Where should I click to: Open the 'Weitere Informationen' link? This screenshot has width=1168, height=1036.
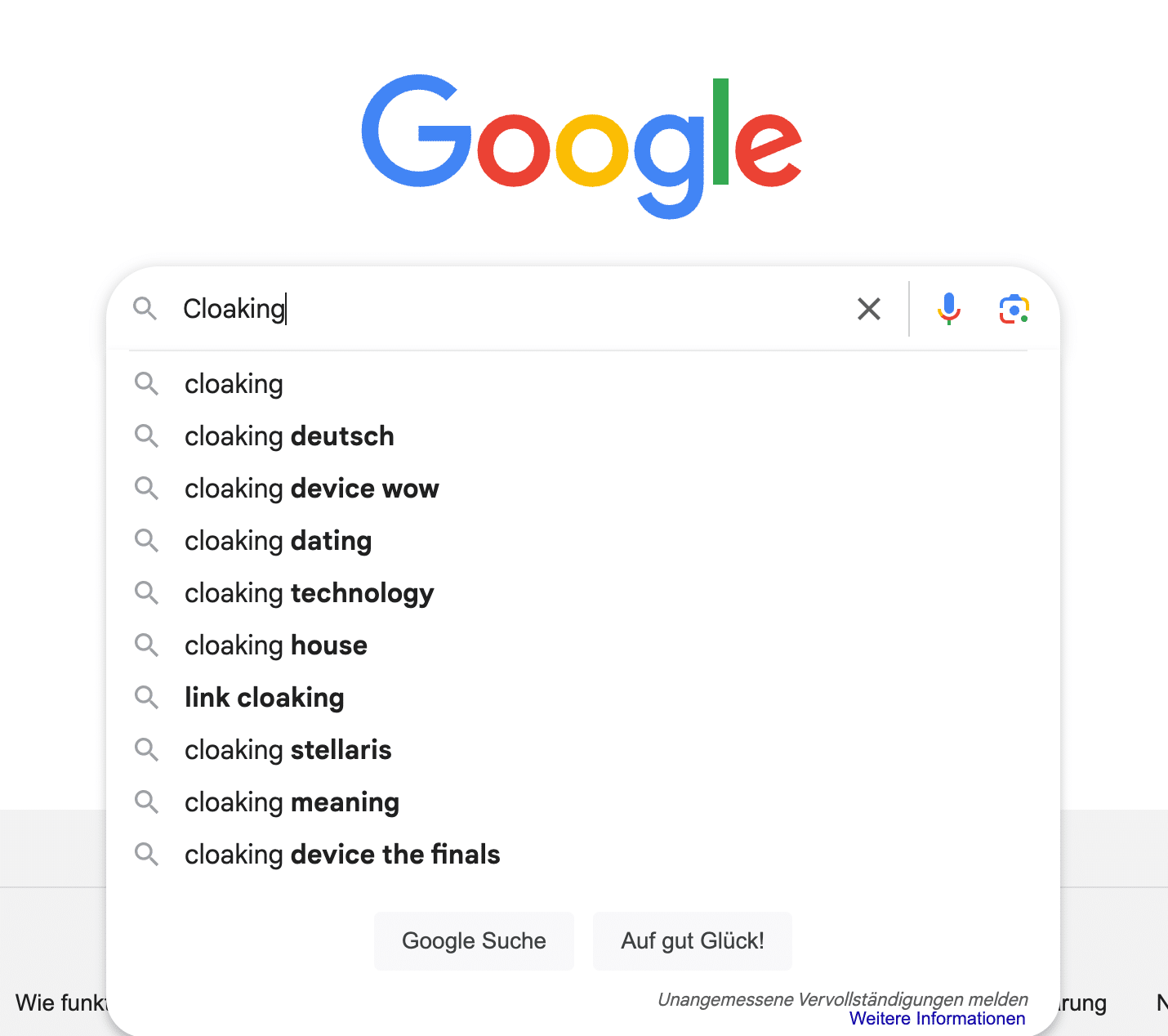[937, 1019]
